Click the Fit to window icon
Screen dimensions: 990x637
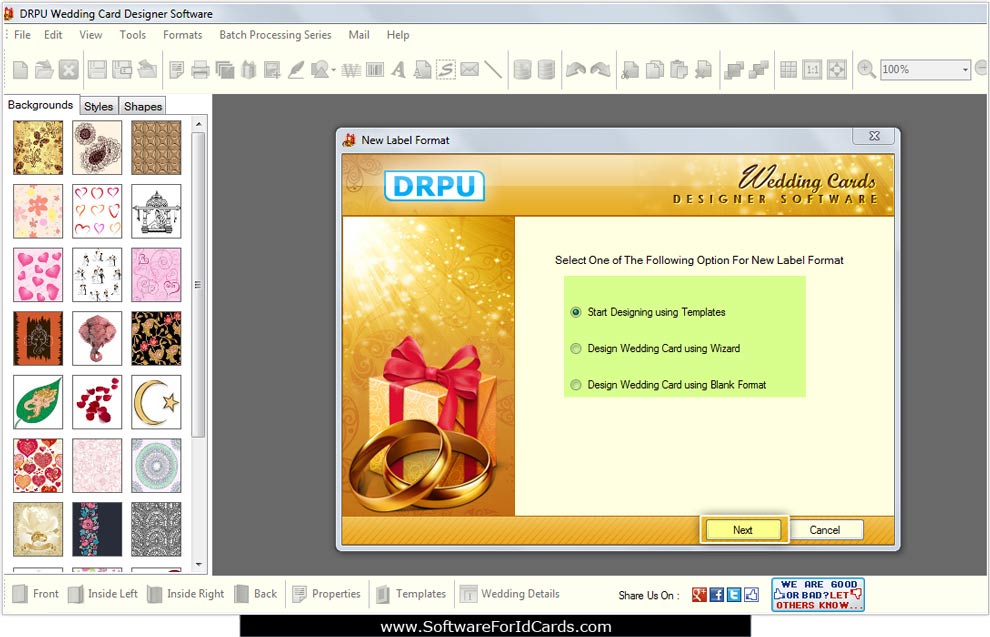pos(837,69)
